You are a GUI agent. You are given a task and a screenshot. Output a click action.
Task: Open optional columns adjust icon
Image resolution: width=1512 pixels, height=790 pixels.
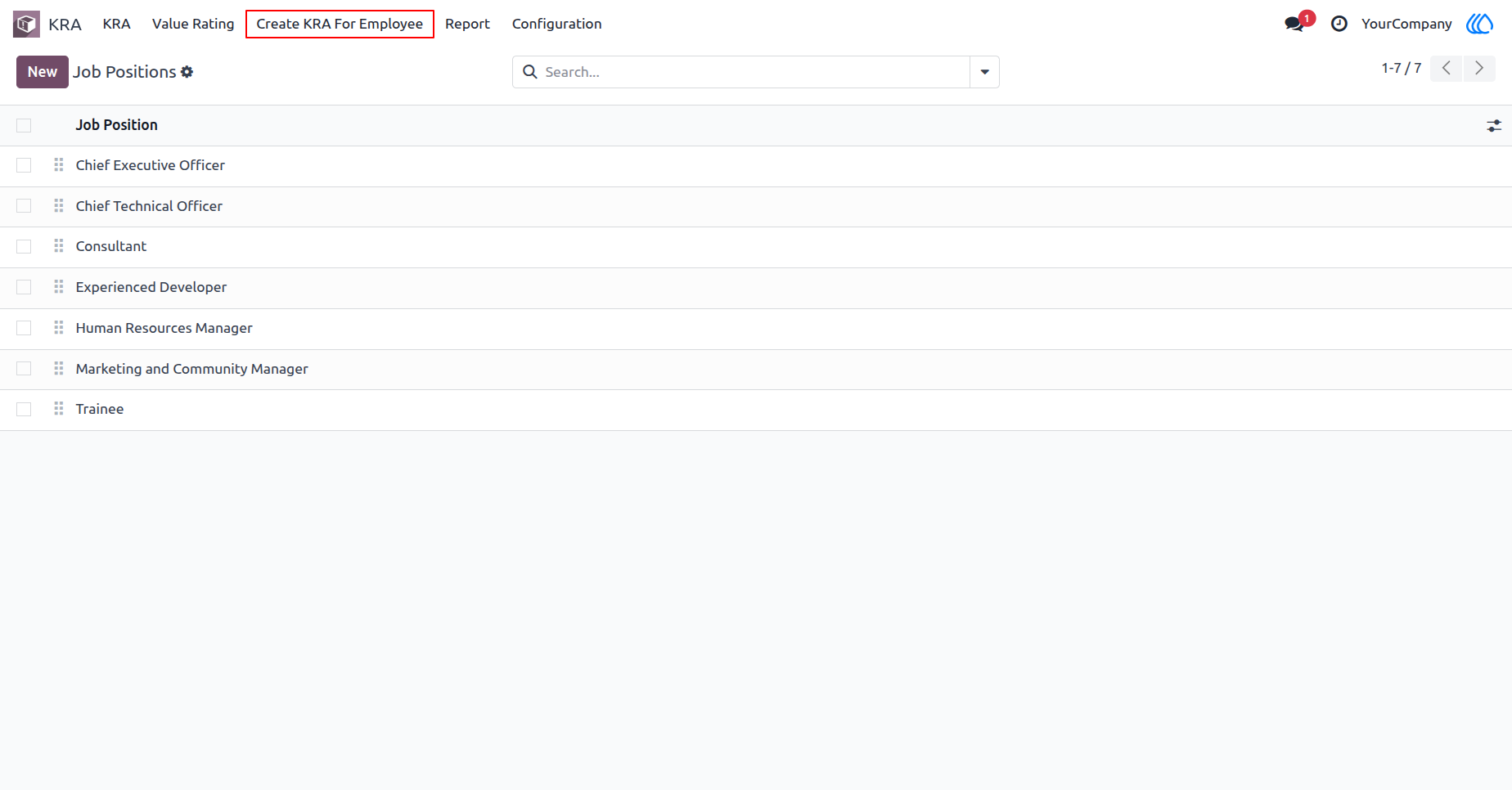coord(1494,125)
